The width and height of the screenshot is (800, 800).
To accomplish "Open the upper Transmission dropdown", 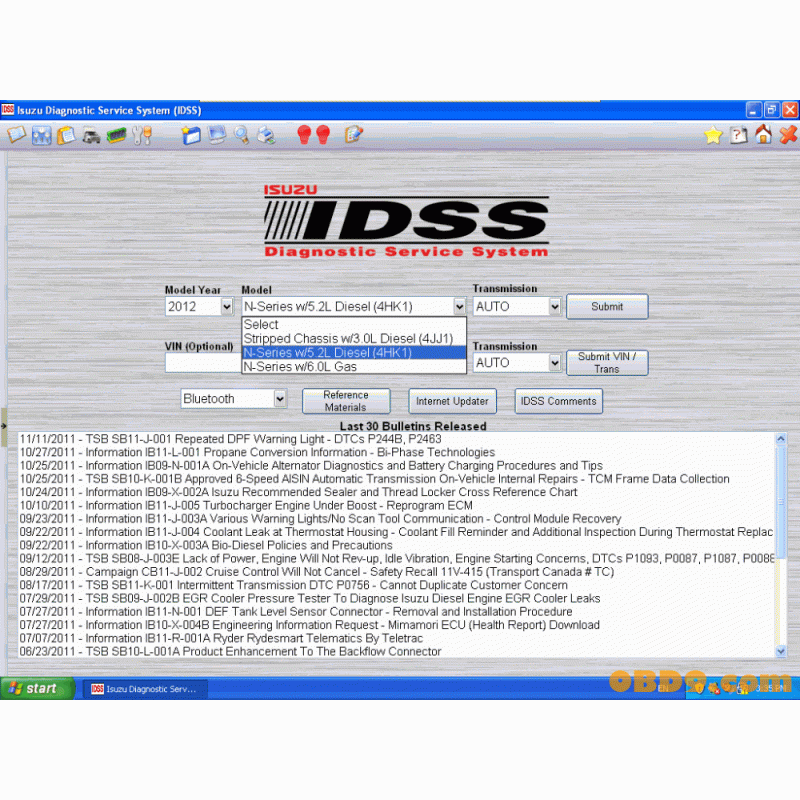I will [555, 307].
